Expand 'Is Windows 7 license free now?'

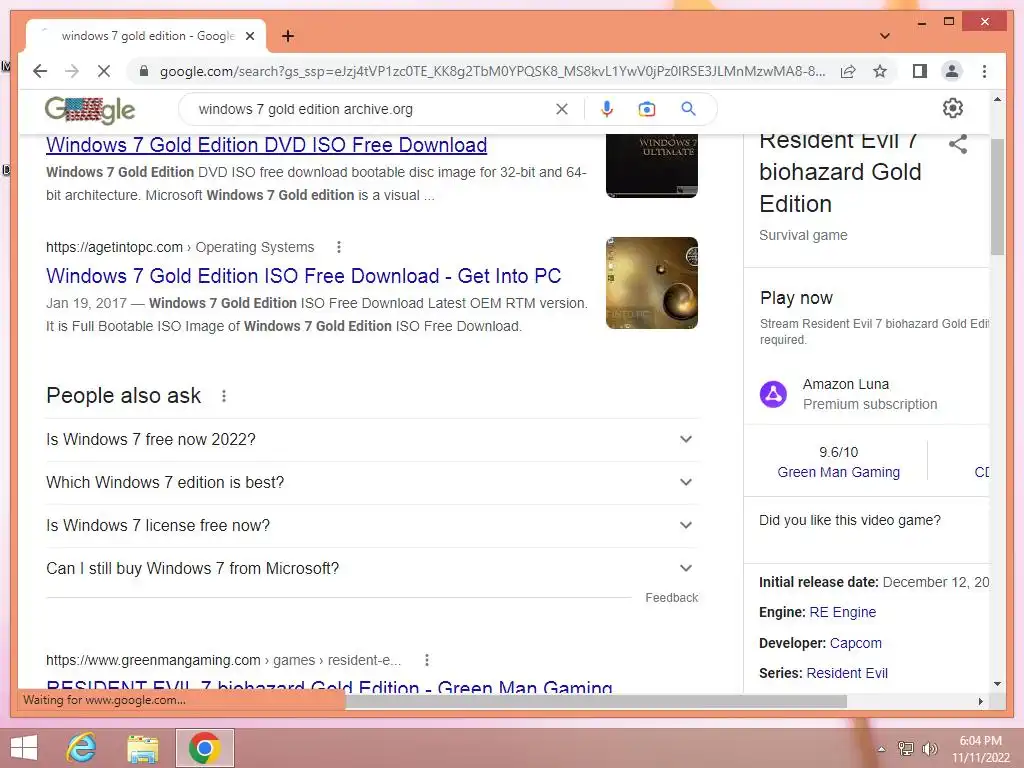tap(372, 526)
